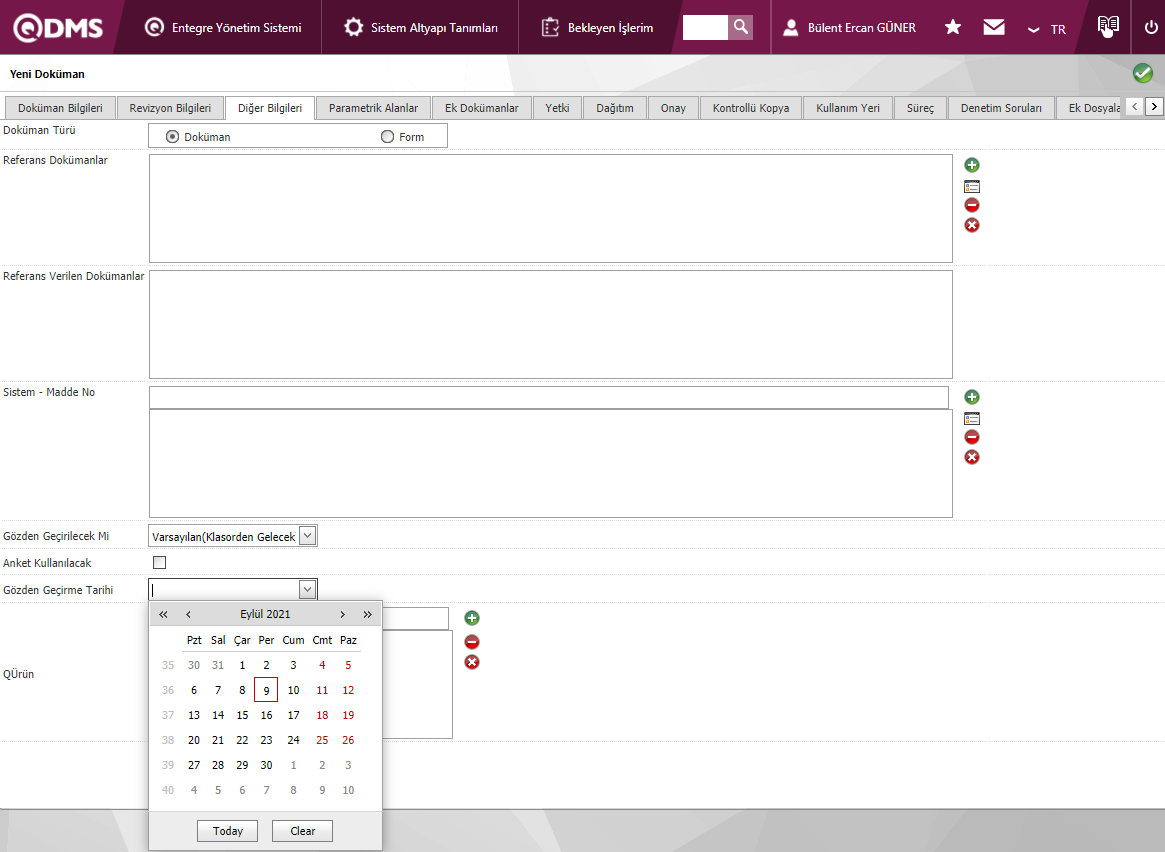Screen dimensions: 1165x852
Task: Click Referans Verilen Dokümanlar list box
Action: pyautogui.click(x=551, y=325)
